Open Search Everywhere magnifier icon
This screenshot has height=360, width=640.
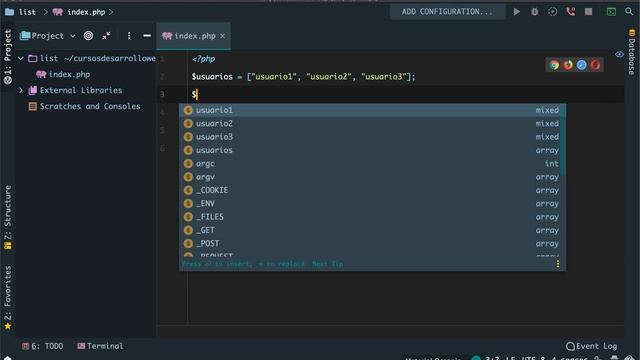(x=629, y=12)
